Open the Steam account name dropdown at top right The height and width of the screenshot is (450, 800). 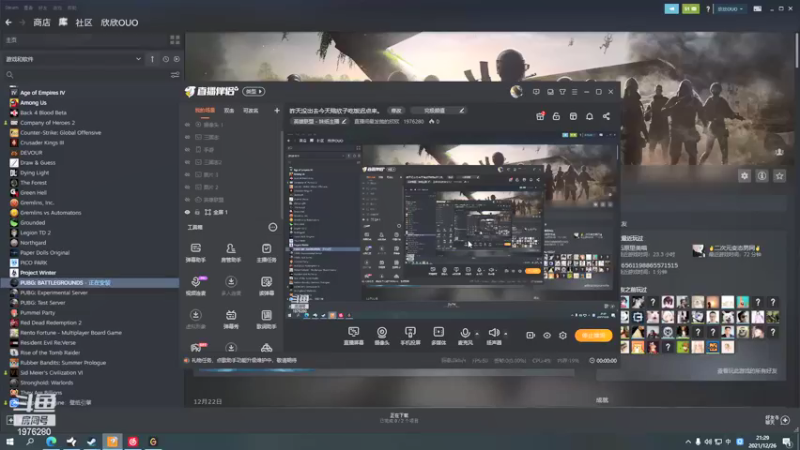click(730, 9)
